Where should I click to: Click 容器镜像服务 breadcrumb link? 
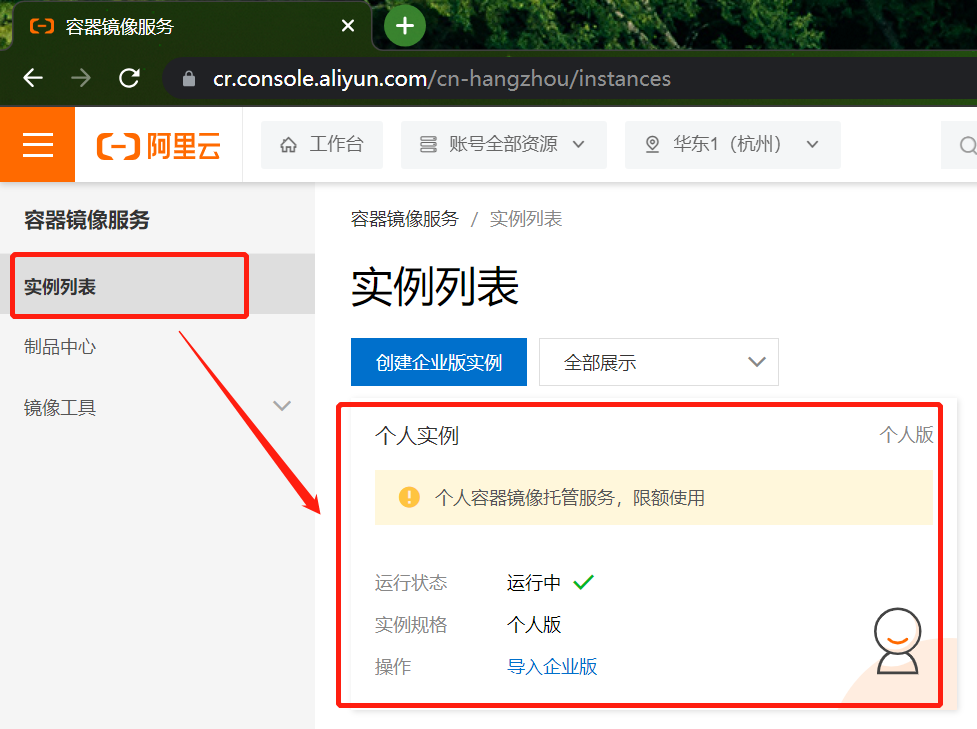tap(404, 219)
